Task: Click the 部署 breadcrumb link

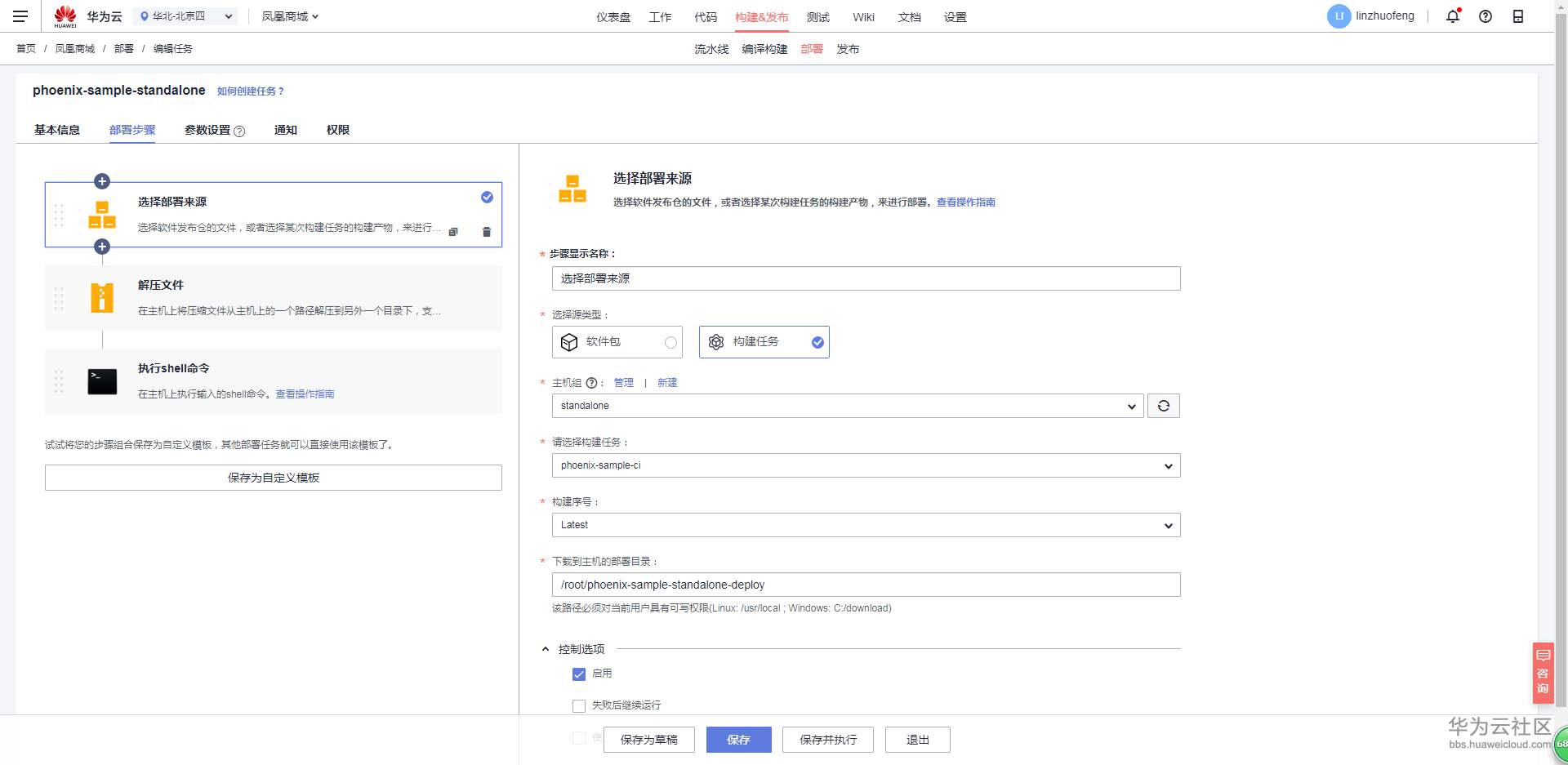Action: pyautogui.click(x=124, y=49)
